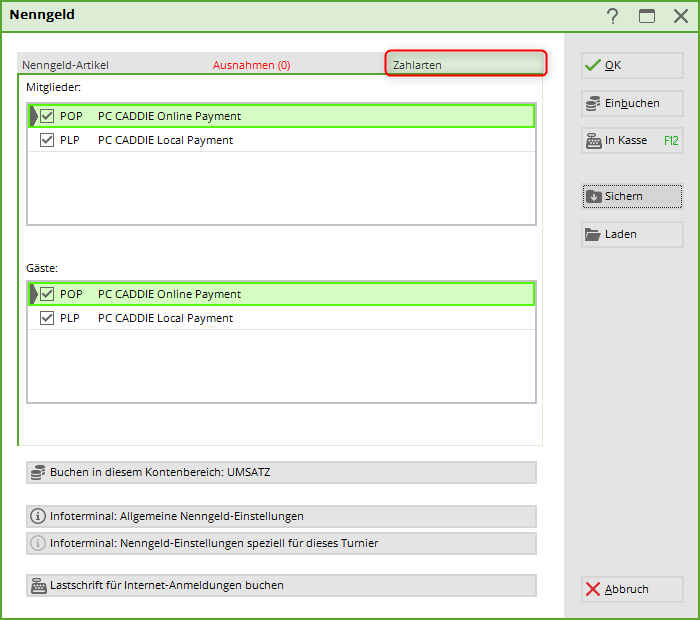Image resolution: width=700 pixels, height=620 pixels.
Task: Maximize the Nenngeld dialog window
Action: (647, 16)
